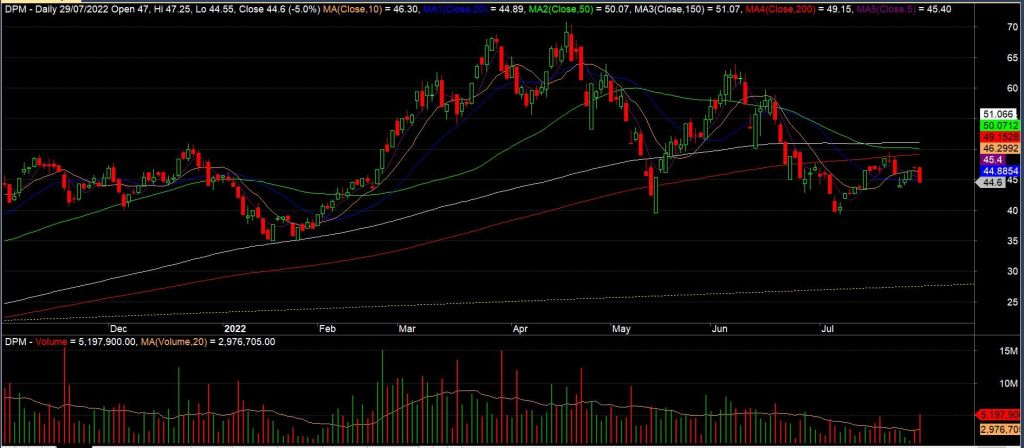Click the blue 44.8854 price tag
Viewport: 1024px width, 448px height.
click(1000, 171)
